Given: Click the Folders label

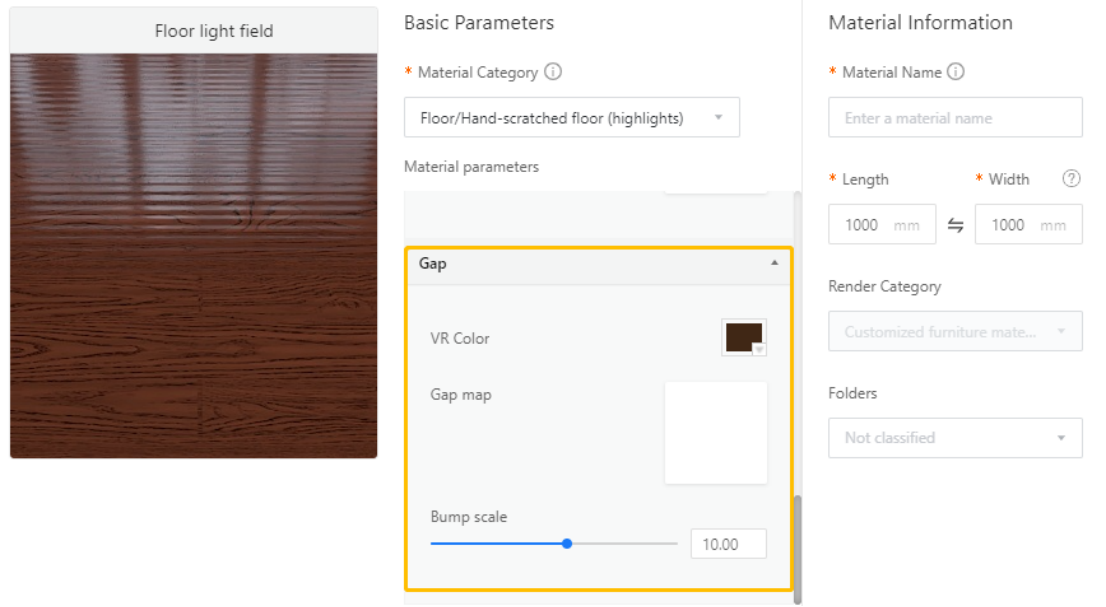Looking at the screenshot, I should pos(853,393).
